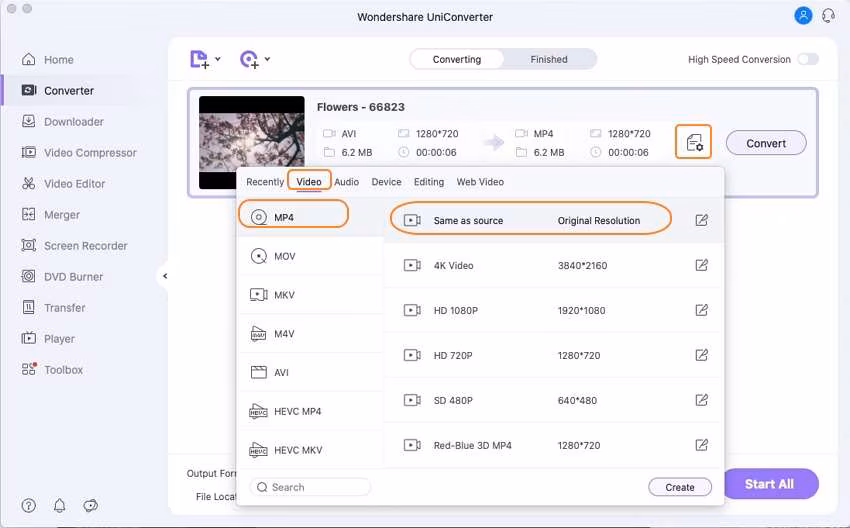Show the Converting list tab
Image resolution: width=850 pixels, height=528 pixels.
[x=456, y=59]
